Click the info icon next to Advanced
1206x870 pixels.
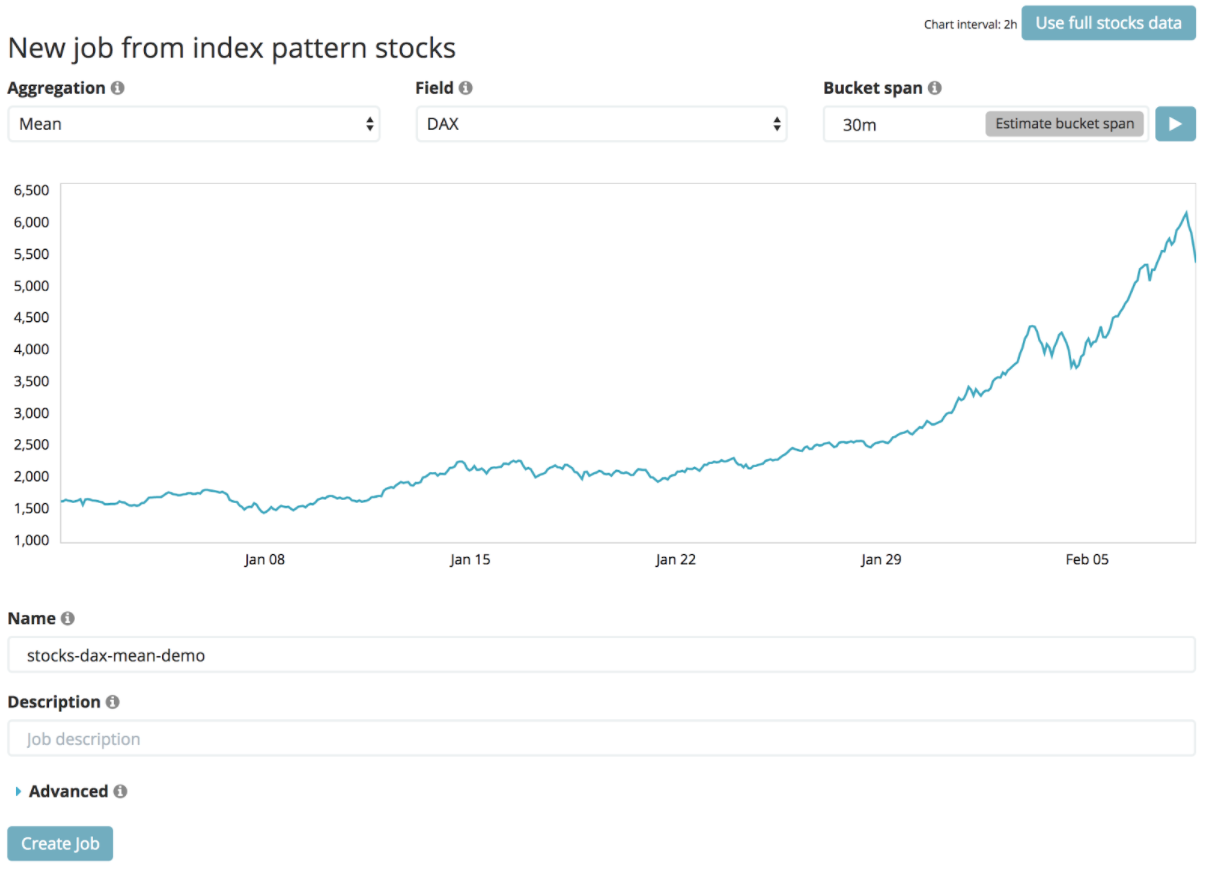(120, 791)
